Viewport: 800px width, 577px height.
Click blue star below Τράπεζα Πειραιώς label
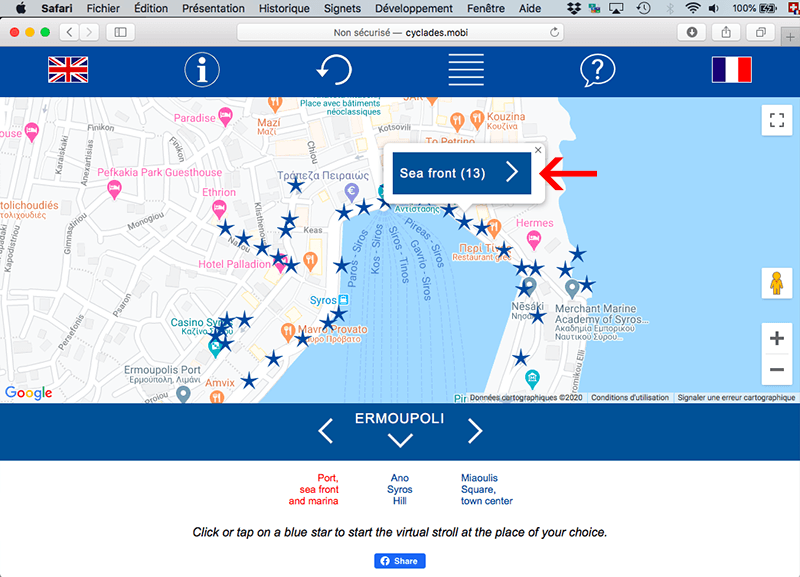coord(295,185)
